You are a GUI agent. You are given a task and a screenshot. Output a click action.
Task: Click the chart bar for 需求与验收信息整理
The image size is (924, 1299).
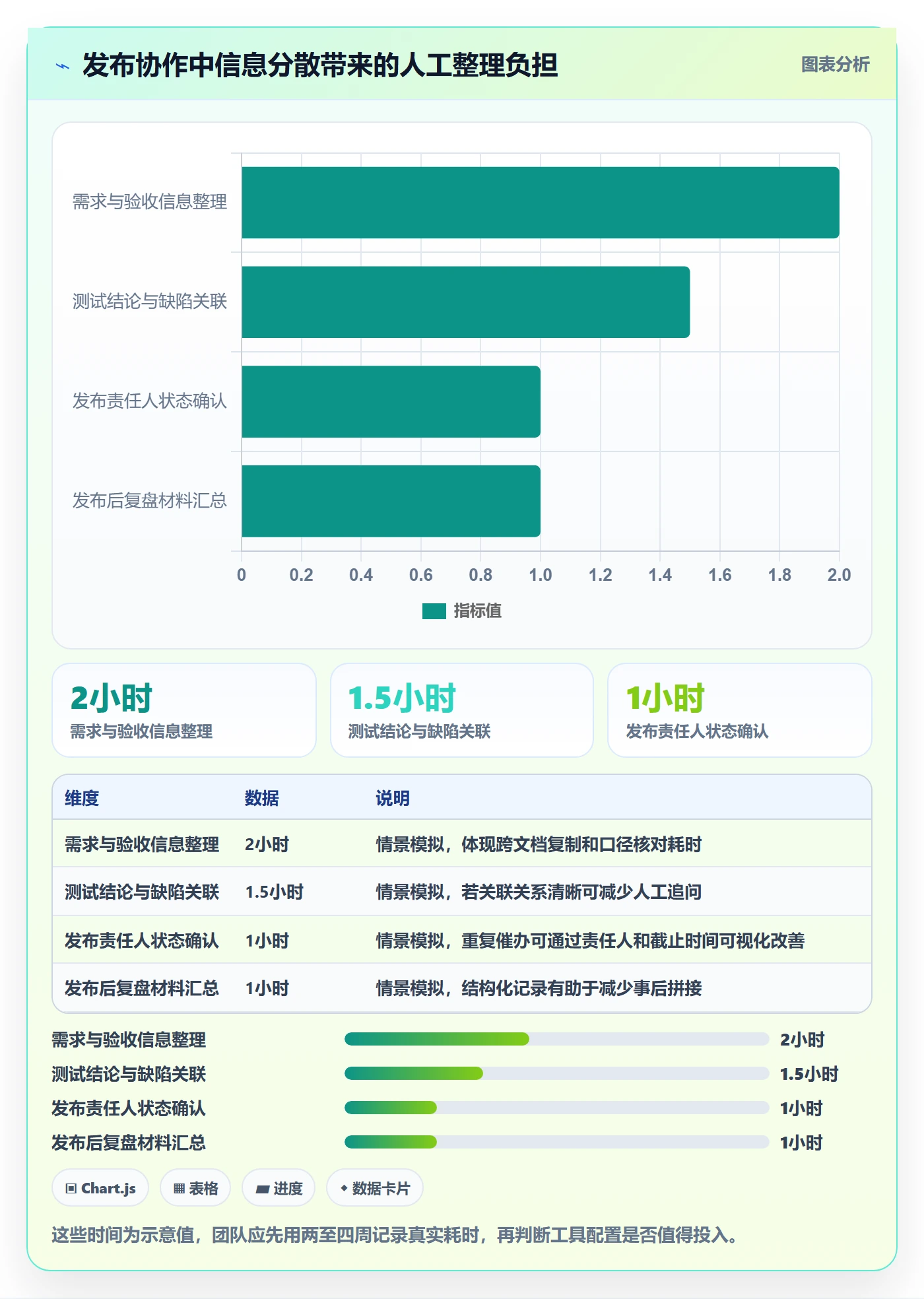tap(541, 203)
